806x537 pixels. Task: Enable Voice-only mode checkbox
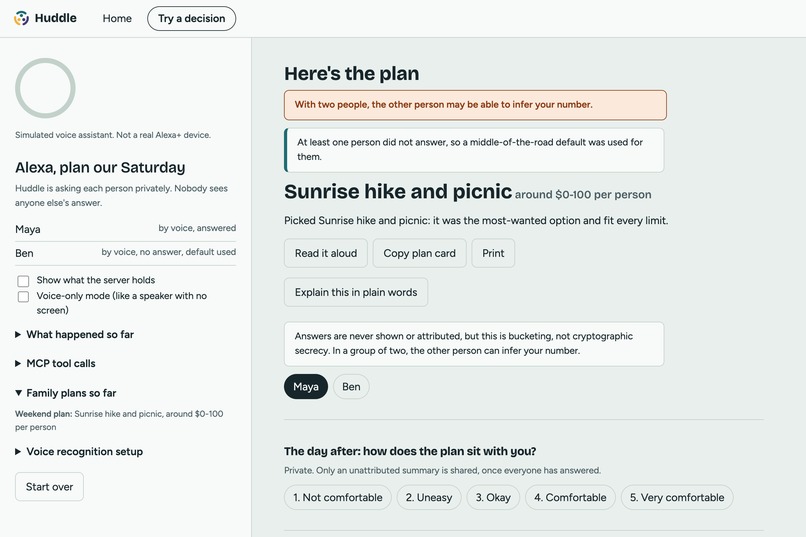(x=23, y=297)
